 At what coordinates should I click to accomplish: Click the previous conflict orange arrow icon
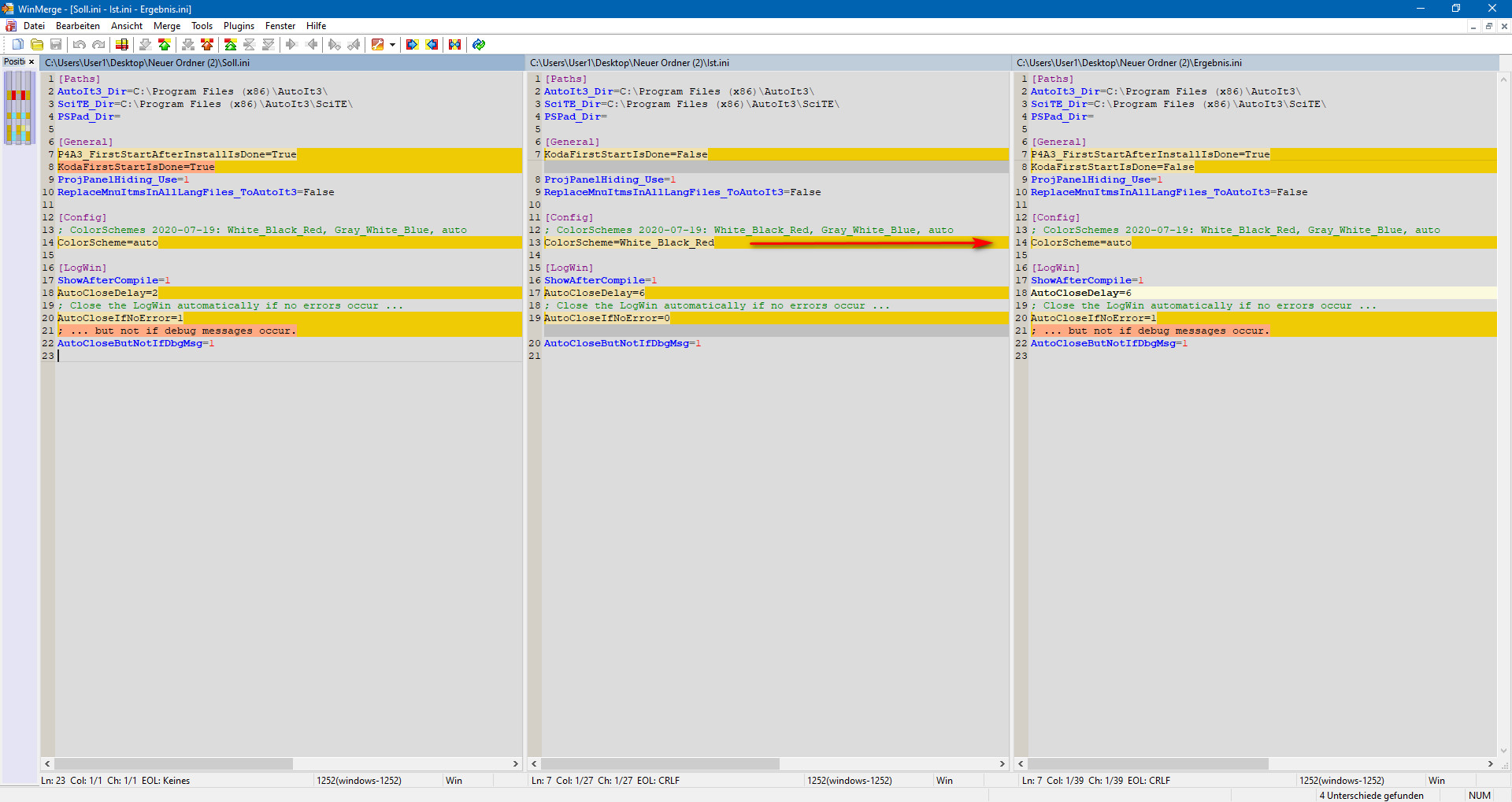click(206, 45)
